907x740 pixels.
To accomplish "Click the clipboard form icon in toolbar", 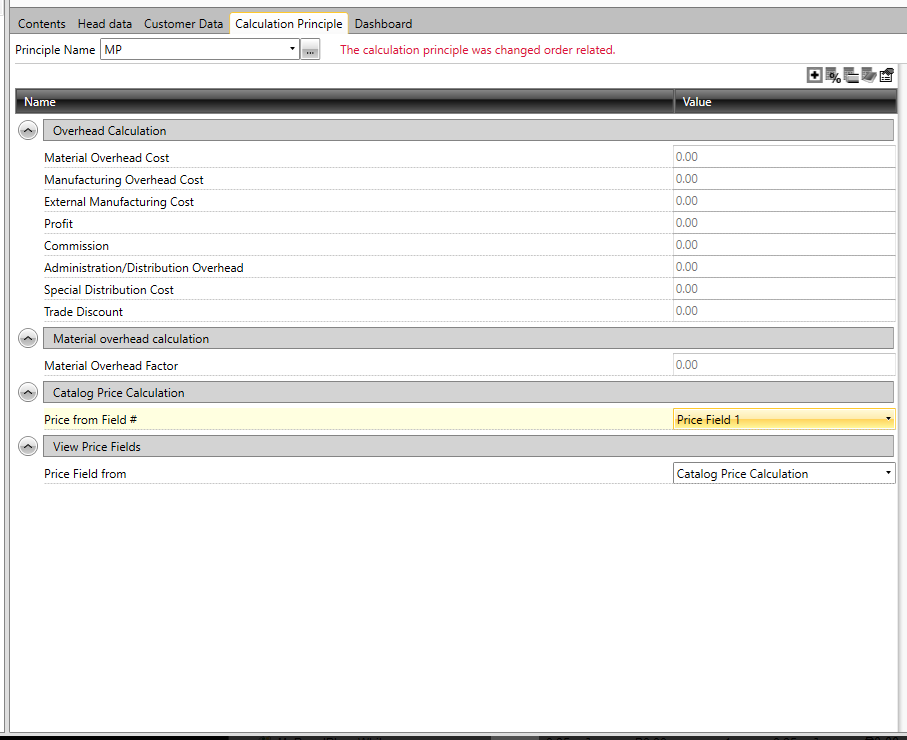I will pyautogui.click(x=886, y=76).
